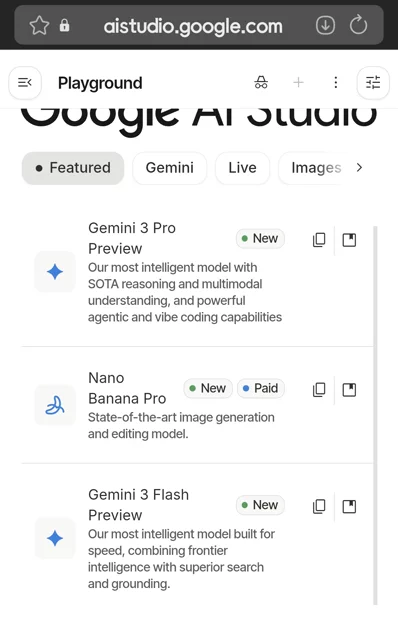This screenshot has height=626, width=398.
Task: Open Gemini 3 Flash Preview details icon
Action: pos(349,507)
